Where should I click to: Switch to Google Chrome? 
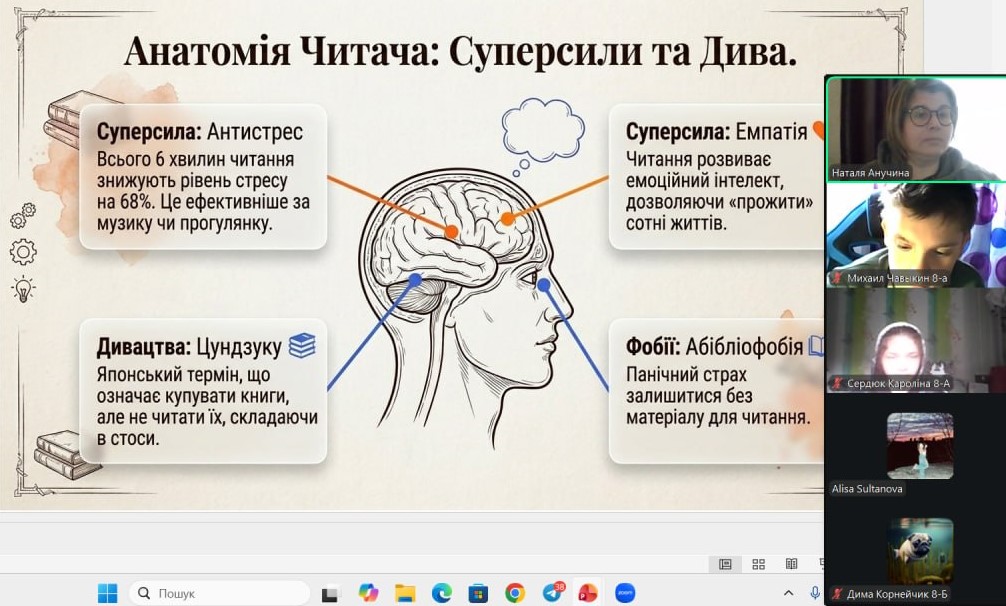515,592
